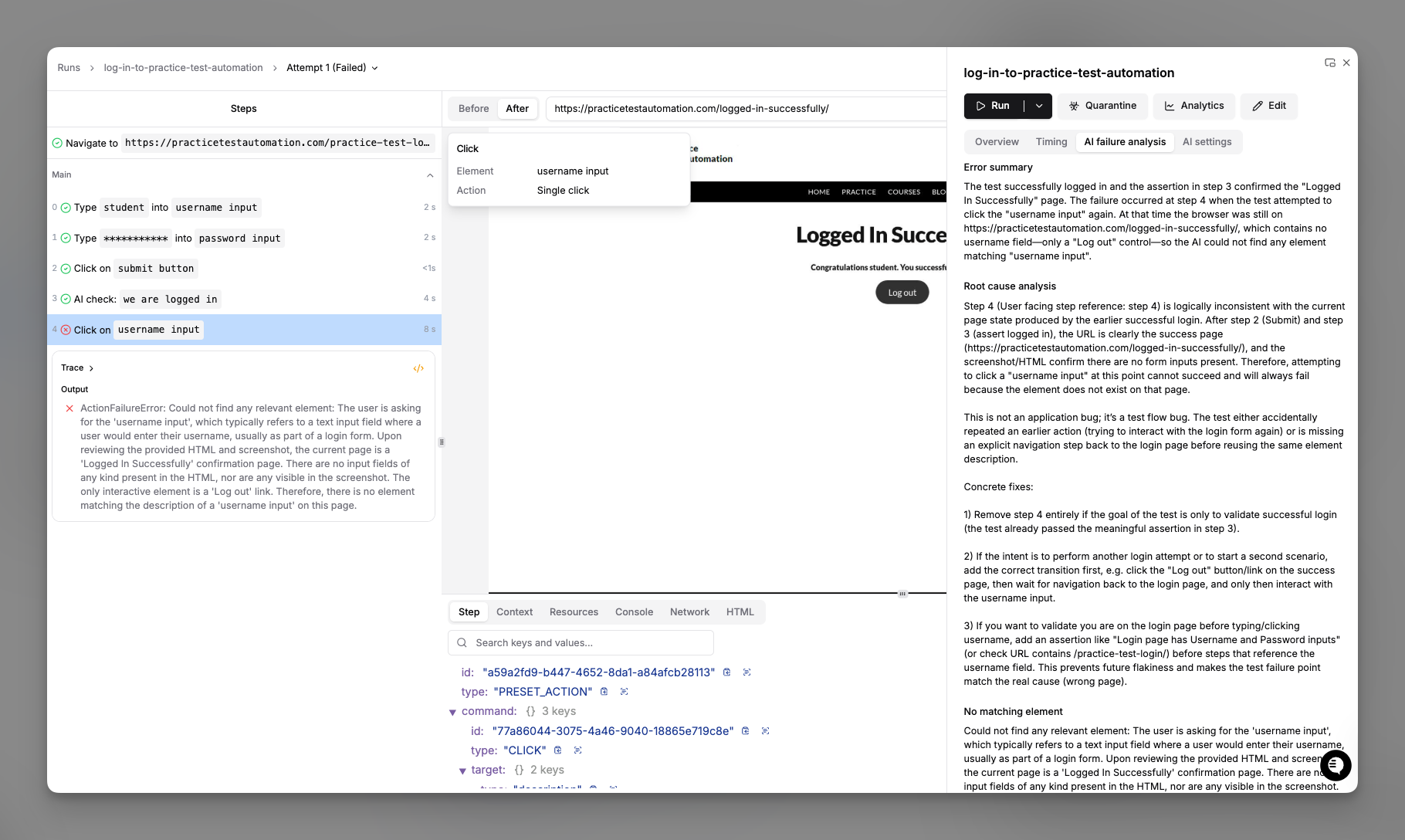1405x840 pixels.
Task: Click the preview horizontal resize handle
Action: click(902, 594)
